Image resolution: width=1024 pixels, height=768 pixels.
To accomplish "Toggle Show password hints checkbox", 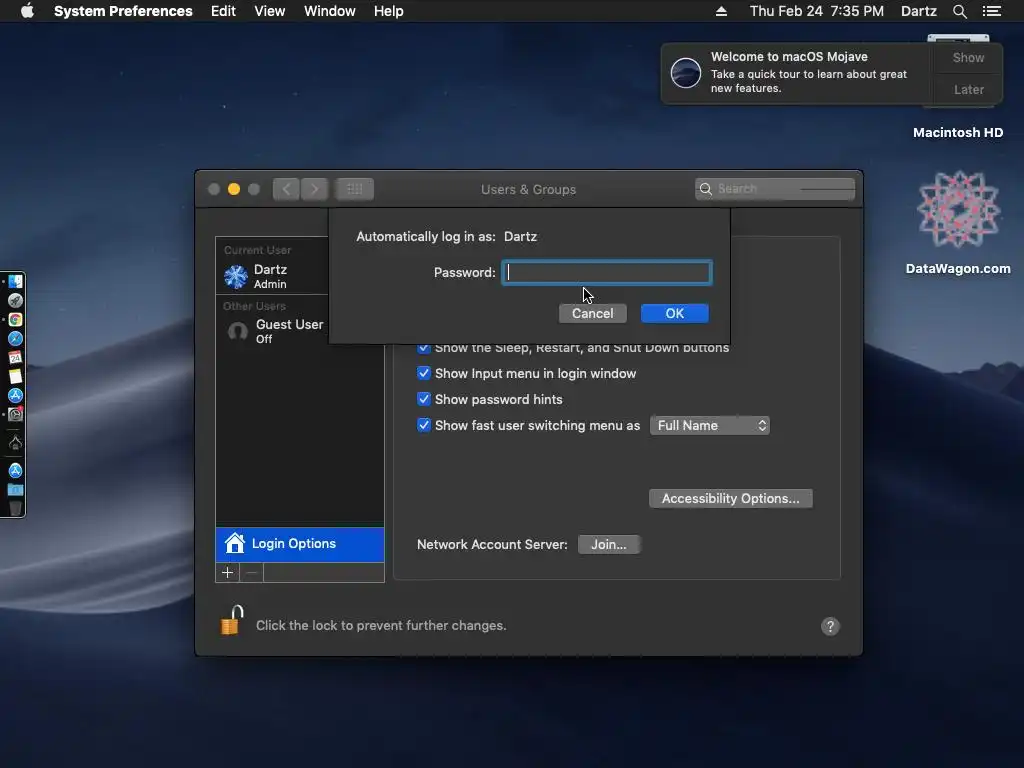I will (424, 399).
